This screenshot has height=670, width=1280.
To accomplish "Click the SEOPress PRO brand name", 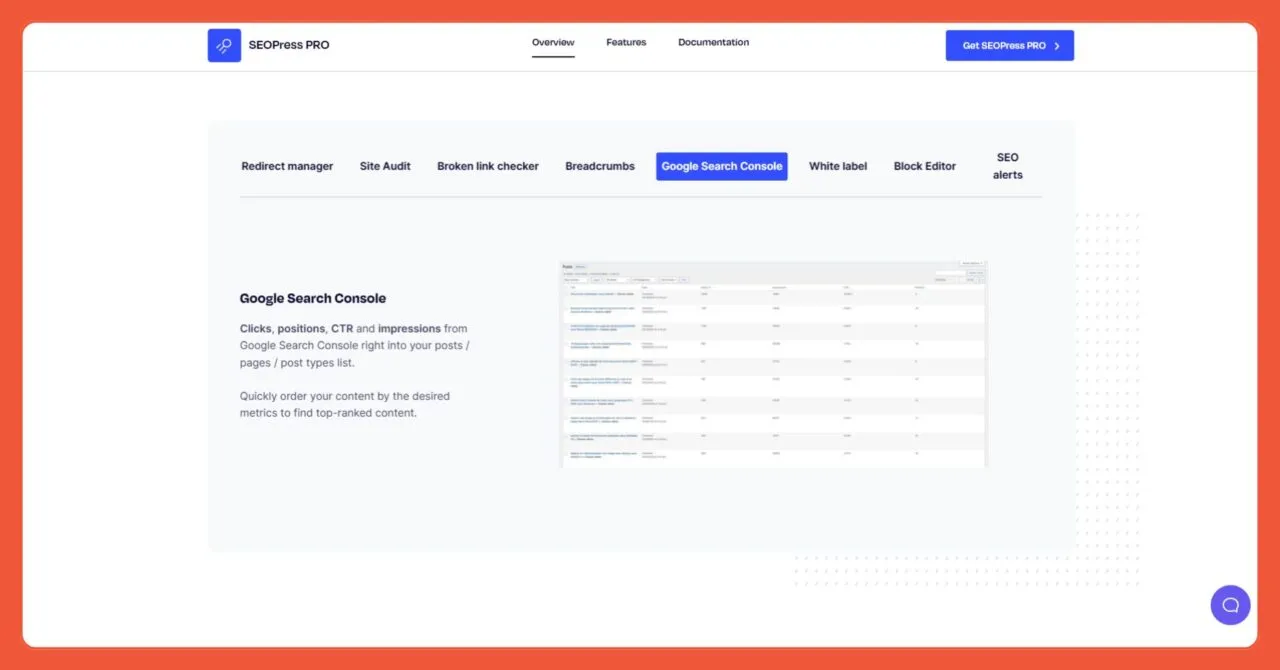I will [289, 45].
